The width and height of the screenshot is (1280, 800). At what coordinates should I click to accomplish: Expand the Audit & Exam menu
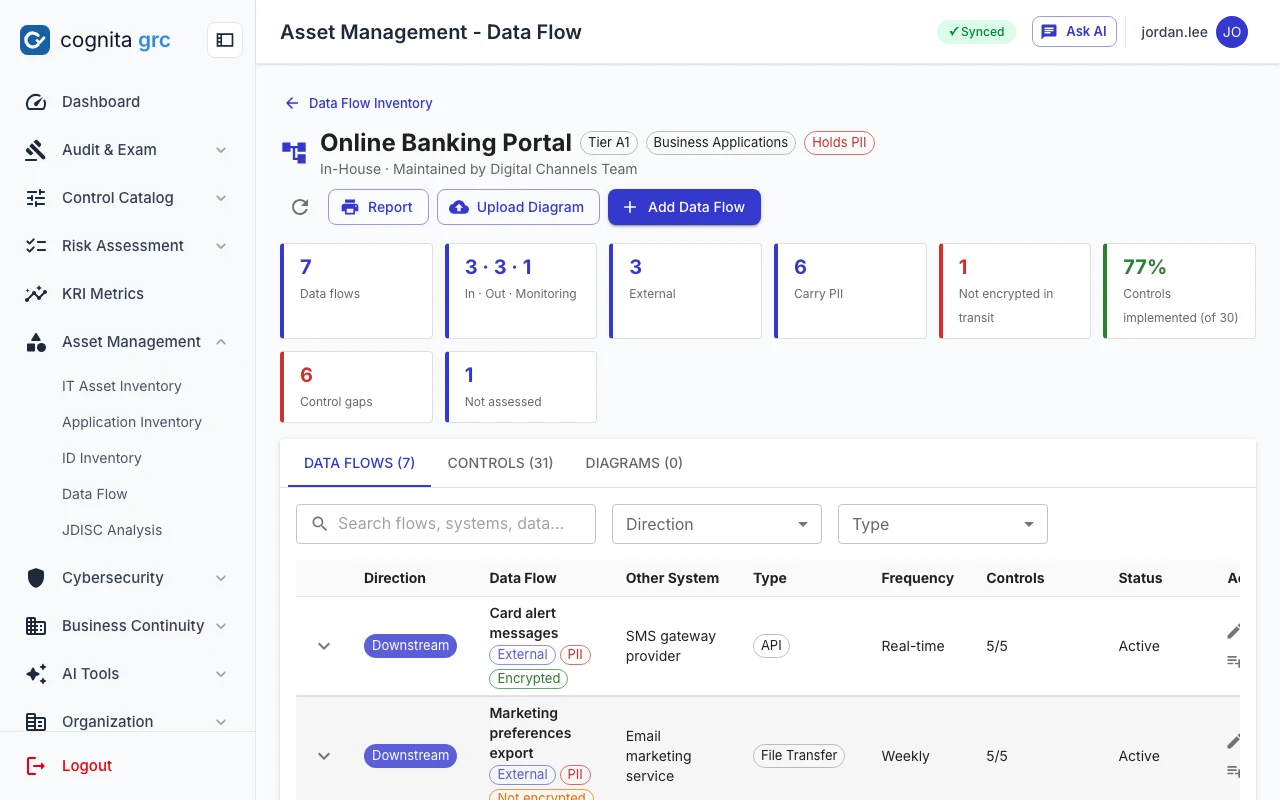[x=221, y=150]
